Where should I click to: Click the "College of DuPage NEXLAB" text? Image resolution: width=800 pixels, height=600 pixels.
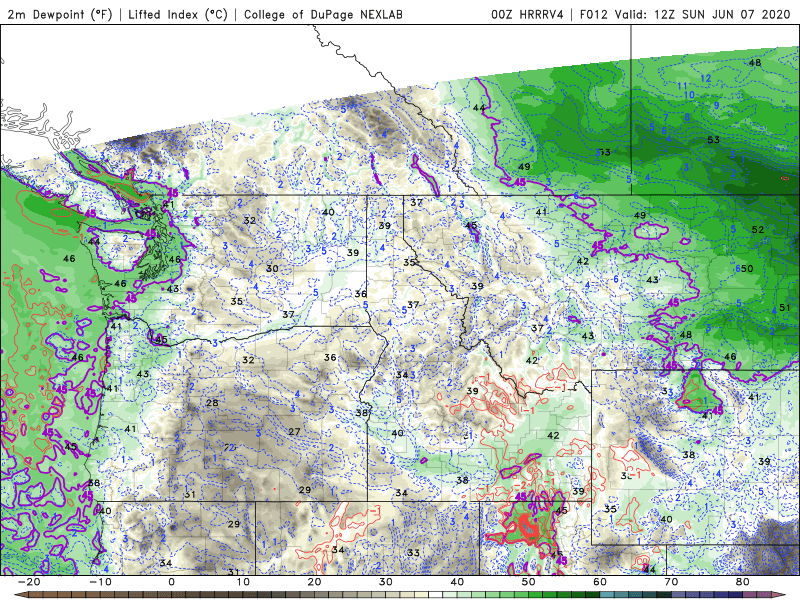[323, 14]
